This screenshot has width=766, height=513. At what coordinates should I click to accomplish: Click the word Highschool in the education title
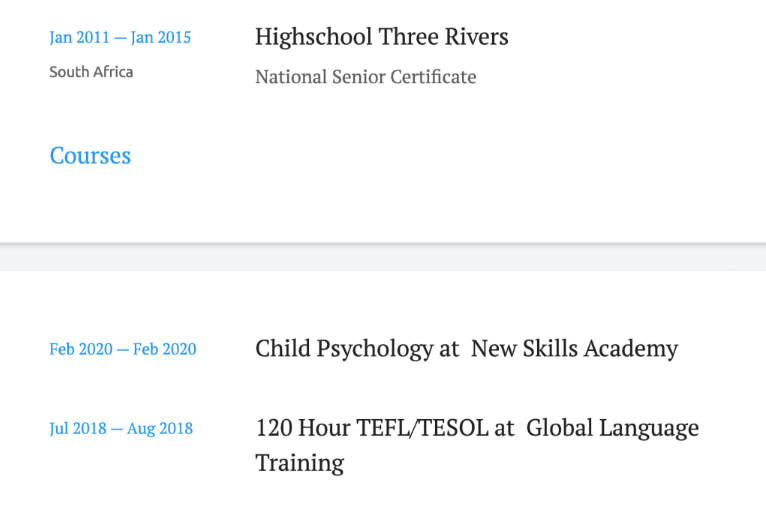pos(313,37)
